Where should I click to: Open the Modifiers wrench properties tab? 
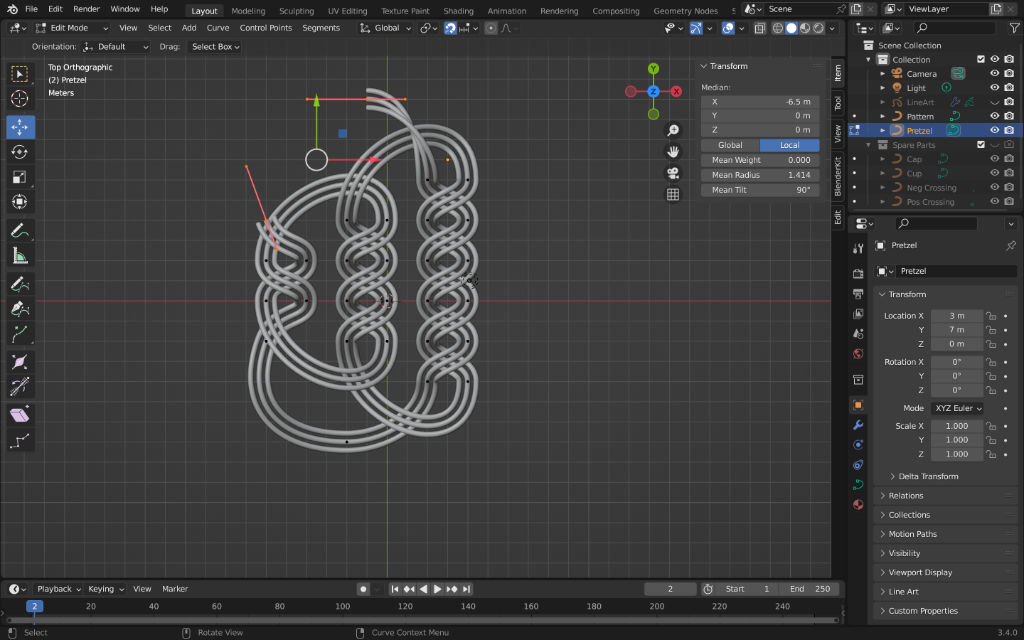pyautogui.click(x=858, y=425)
